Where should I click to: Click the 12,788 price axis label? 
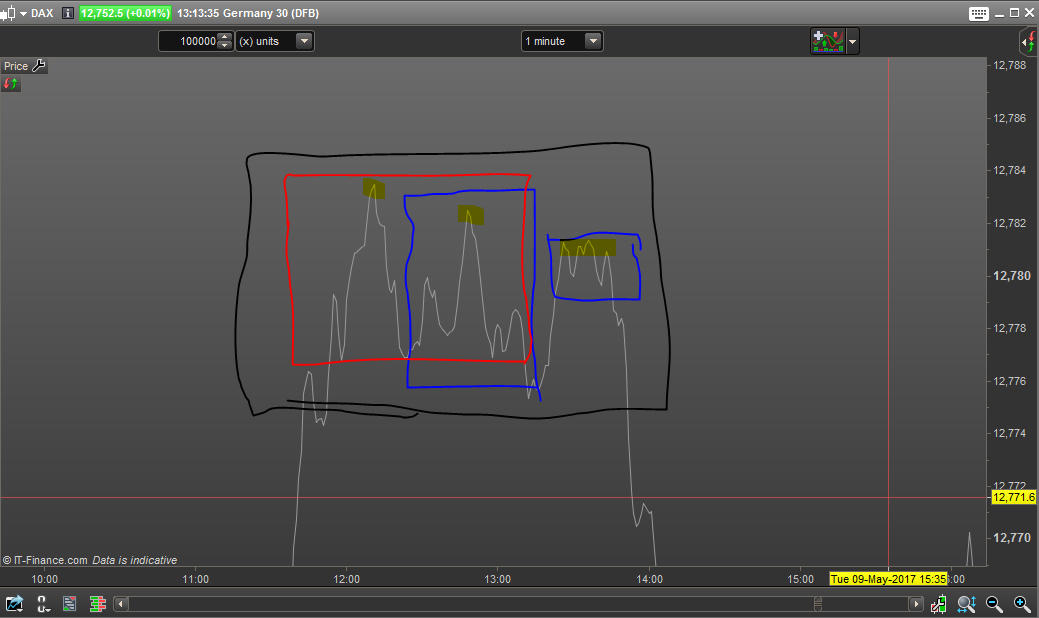pyautogui.click(x=1009, y=65)
